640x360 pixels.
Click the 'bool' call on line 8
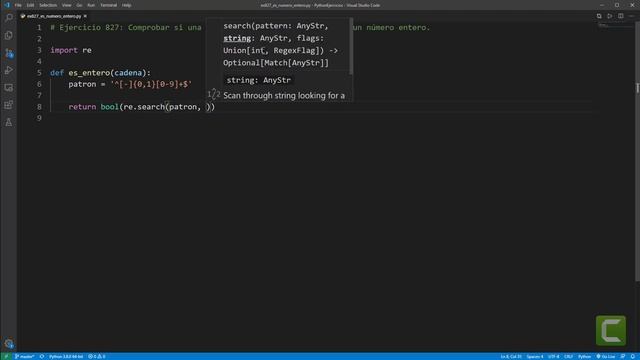click(109, 107)
